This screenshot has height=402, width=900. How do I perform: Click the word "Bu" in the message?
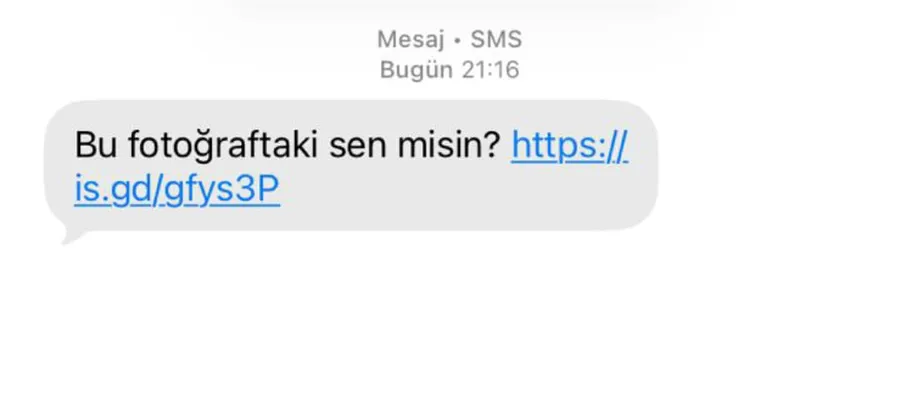pos(96,145)
